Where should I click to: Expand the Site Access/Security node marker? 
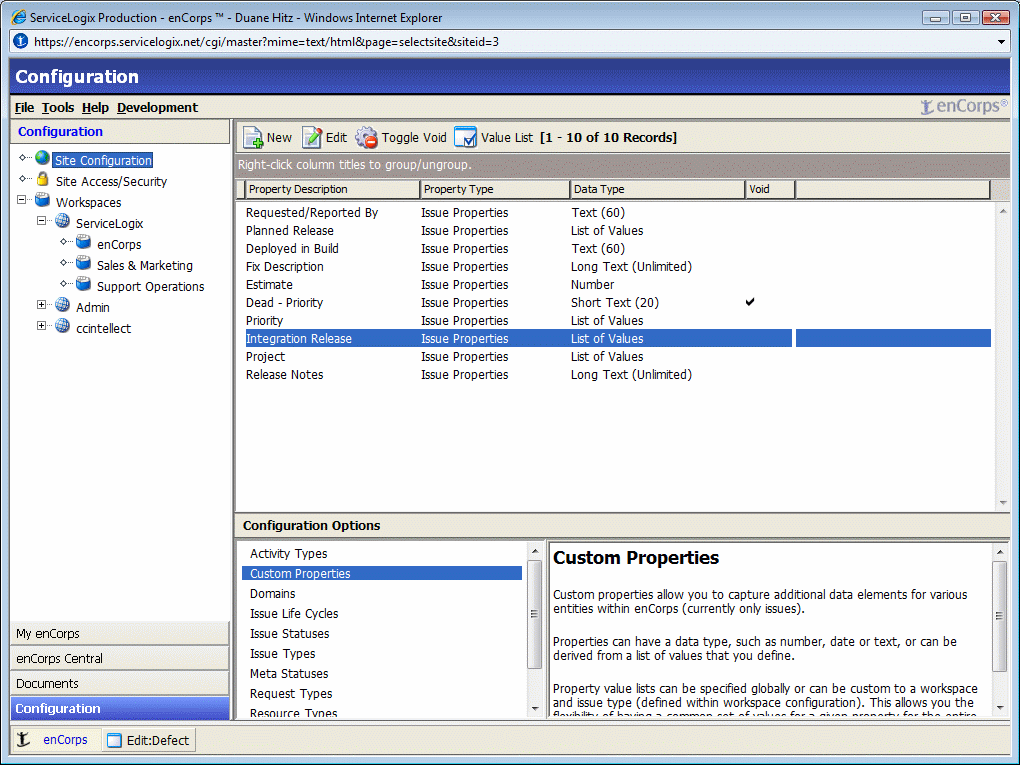[x=23, y=178]
